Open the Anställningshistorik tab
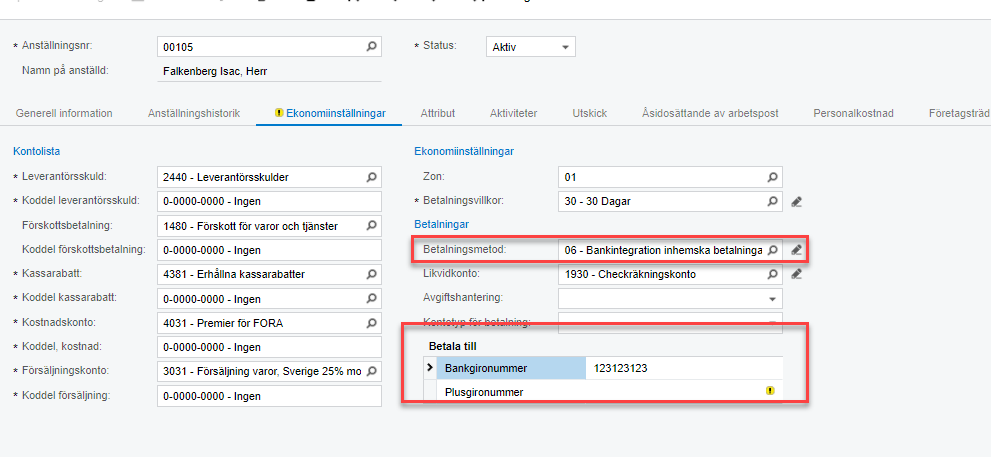The image size is (991, 457). point(194,113)
